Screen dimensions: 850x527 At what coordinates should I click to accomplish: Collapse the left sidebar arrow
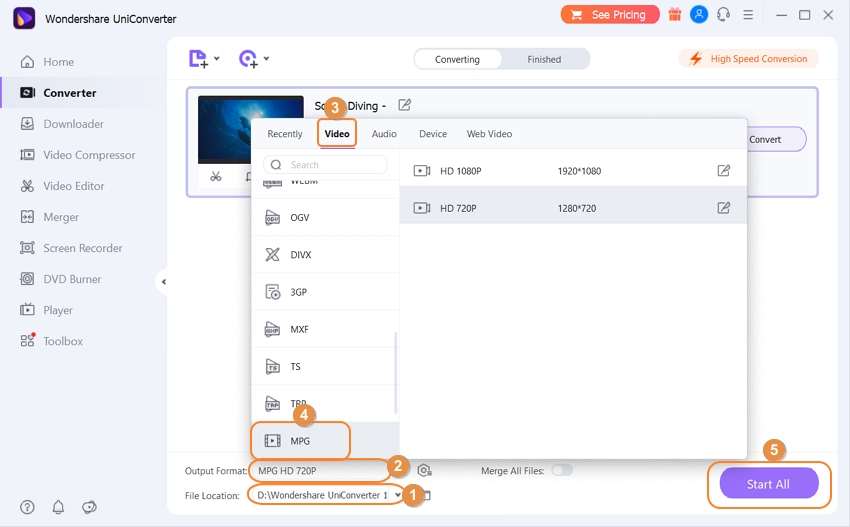pyautogui.click(x=163, y=281)
